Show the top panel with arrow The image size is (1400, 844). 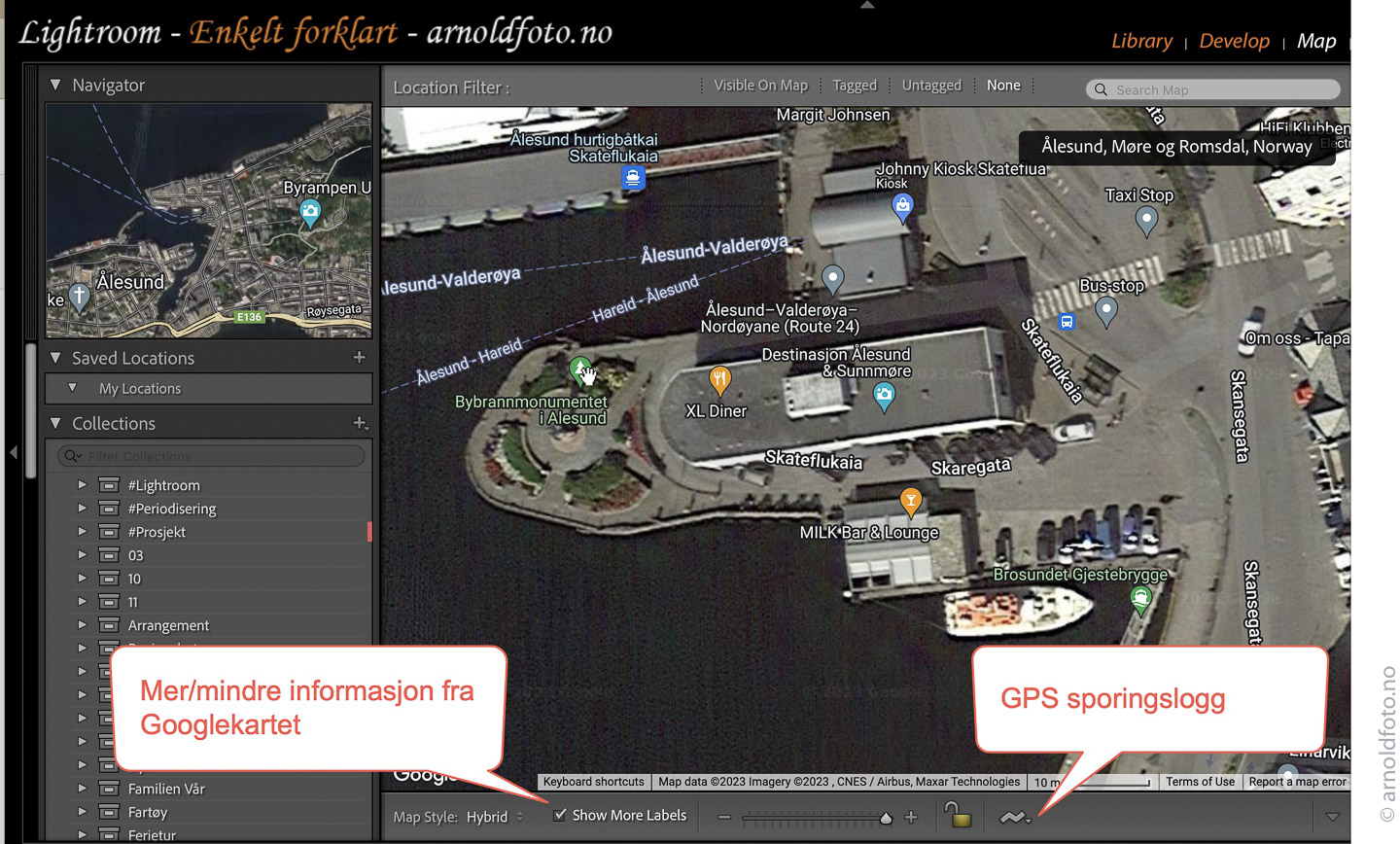point(867,5)
